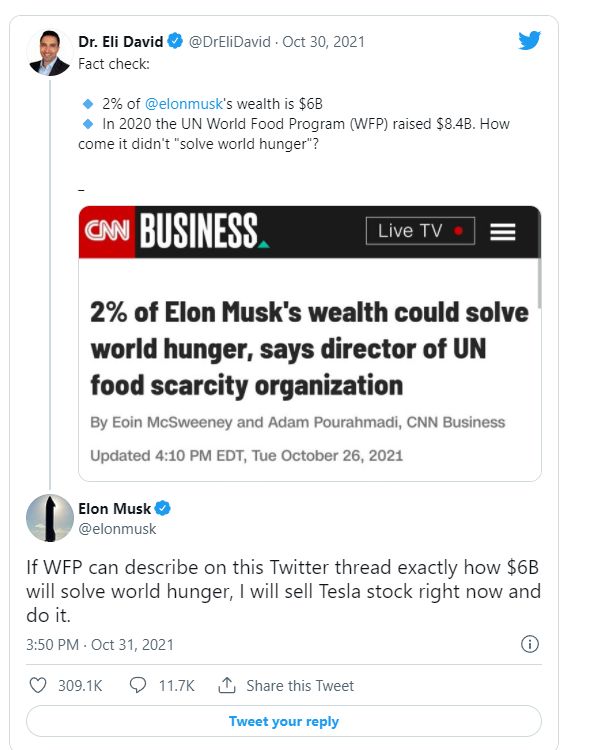Click the Live TV button
Viewport: 597px width, 750px height.
(420, 231)
